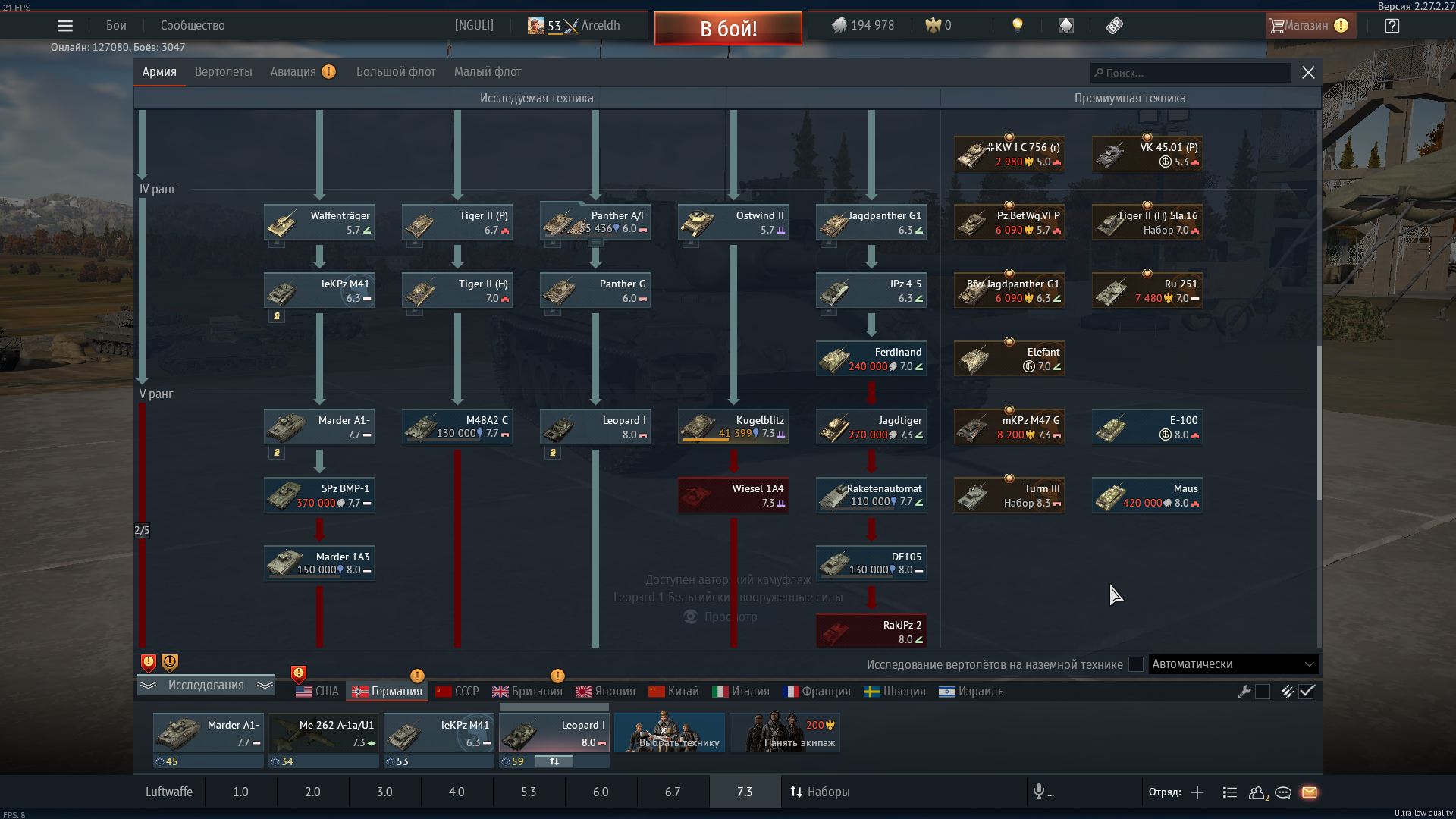
Task: Click the orange shield alert icon
Action: 170,664
